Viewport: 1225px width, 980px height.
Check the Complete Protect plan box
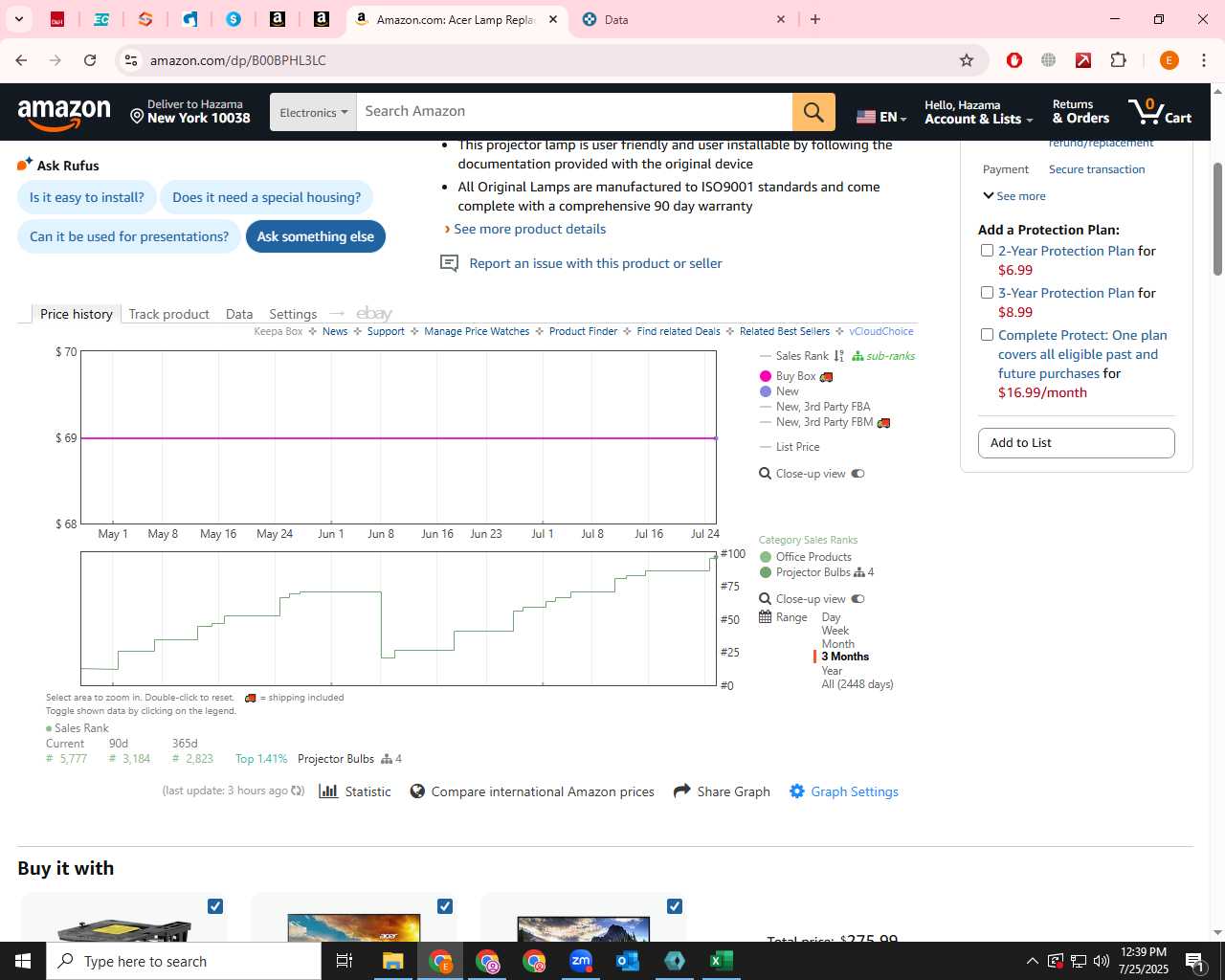[x=987, y=335]
